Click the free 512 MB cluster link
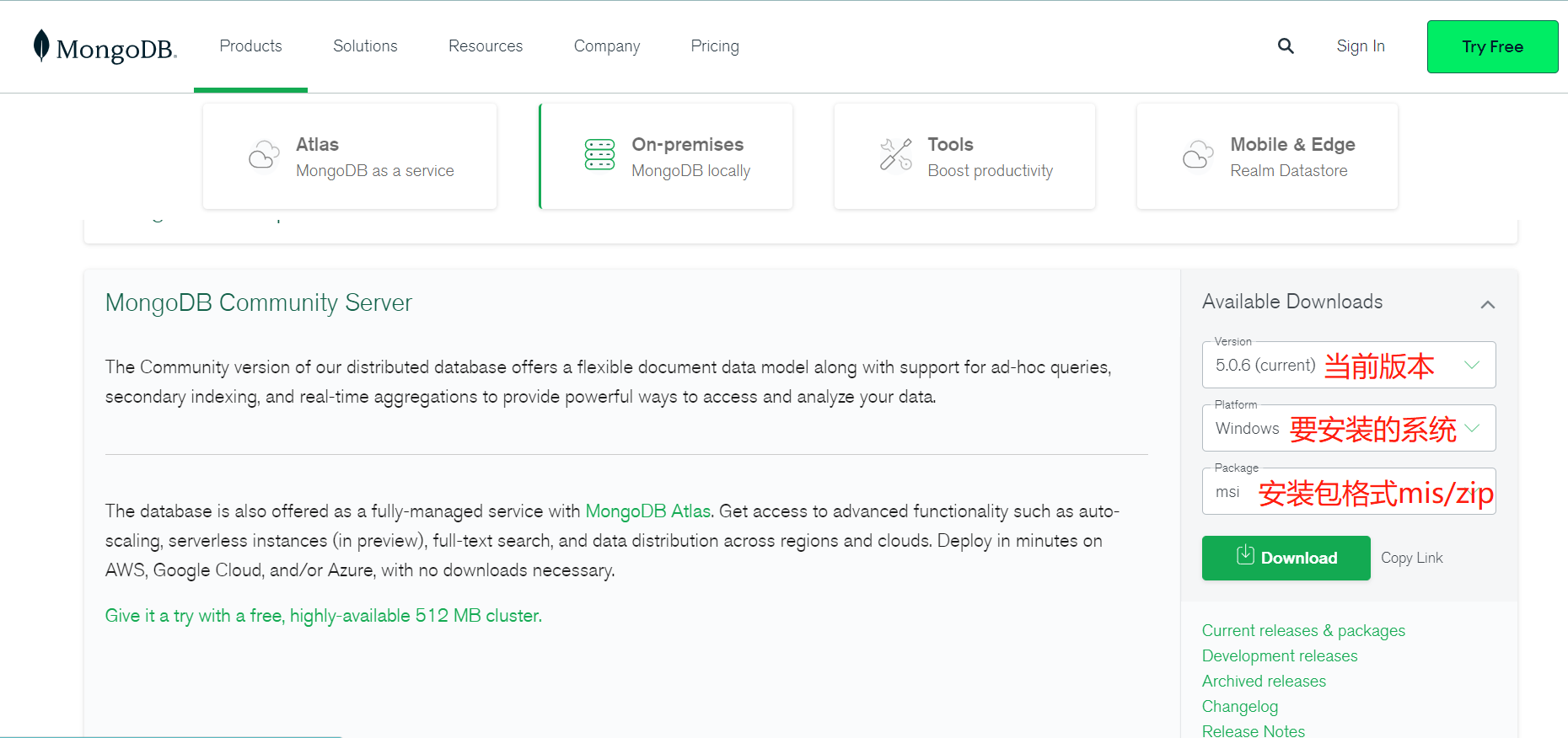 pos(324,616)
